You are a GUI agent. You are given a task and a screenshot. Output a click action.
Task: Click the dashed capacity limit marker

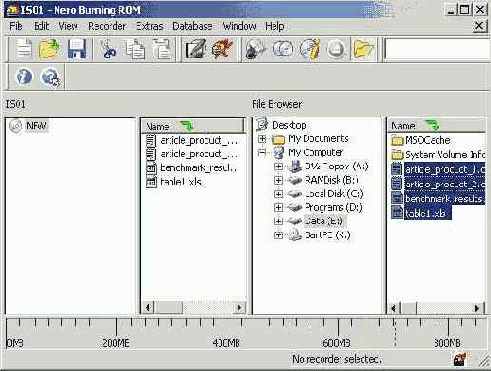point(395,333)
